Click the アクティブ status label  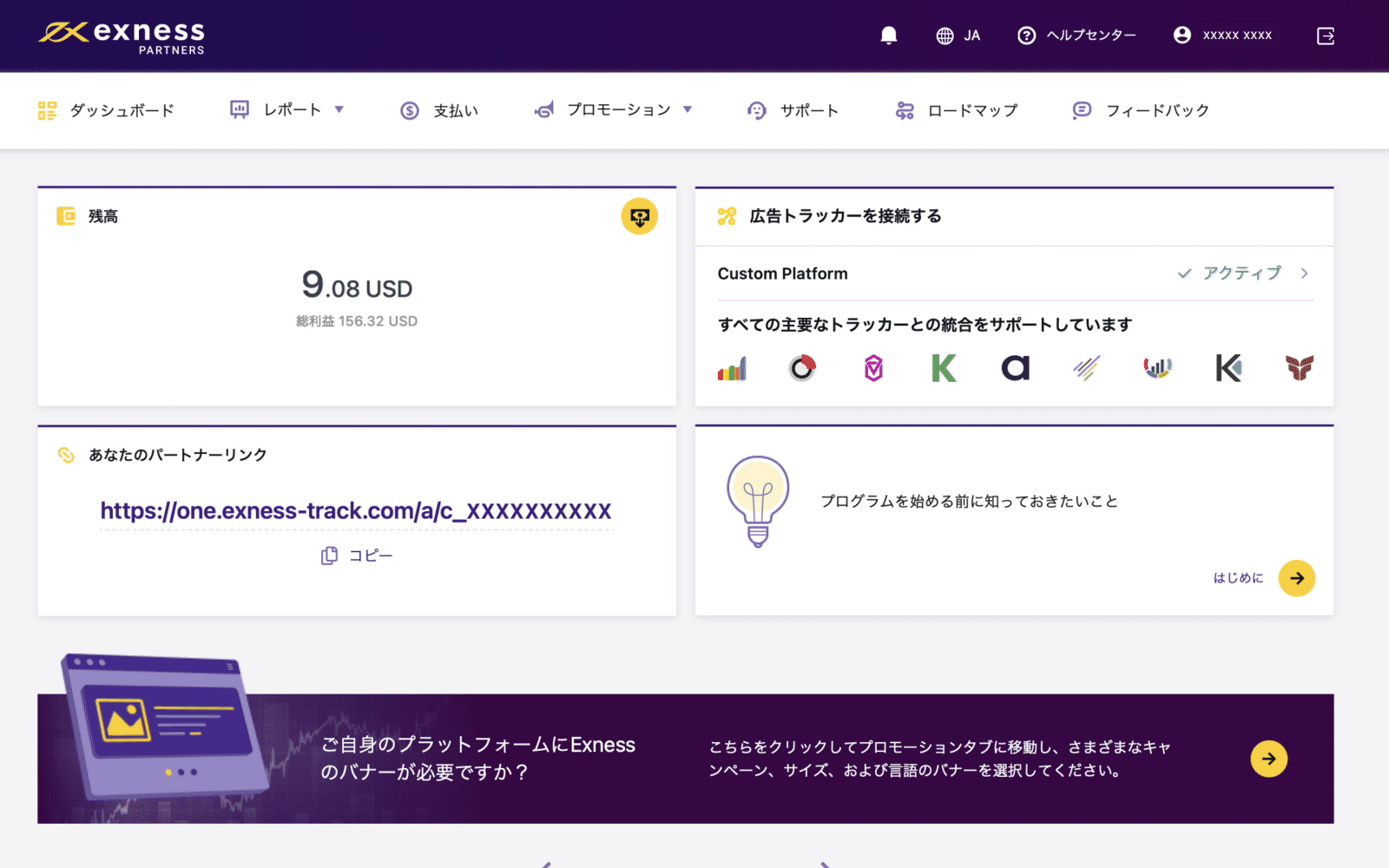[1241, 273]
